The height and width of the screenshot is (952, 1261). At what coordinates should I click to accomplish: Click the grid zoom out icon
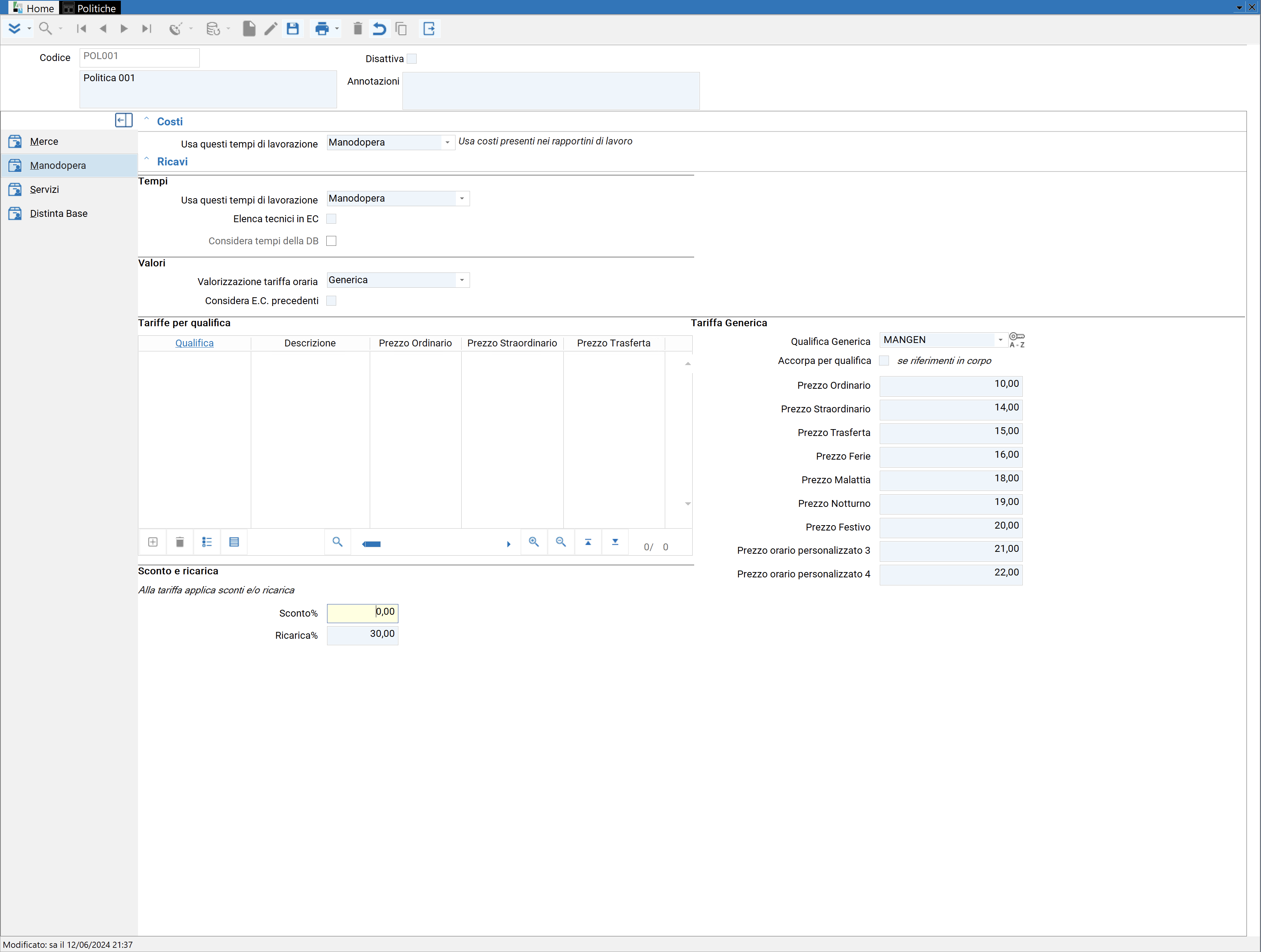tap(561, 542)
